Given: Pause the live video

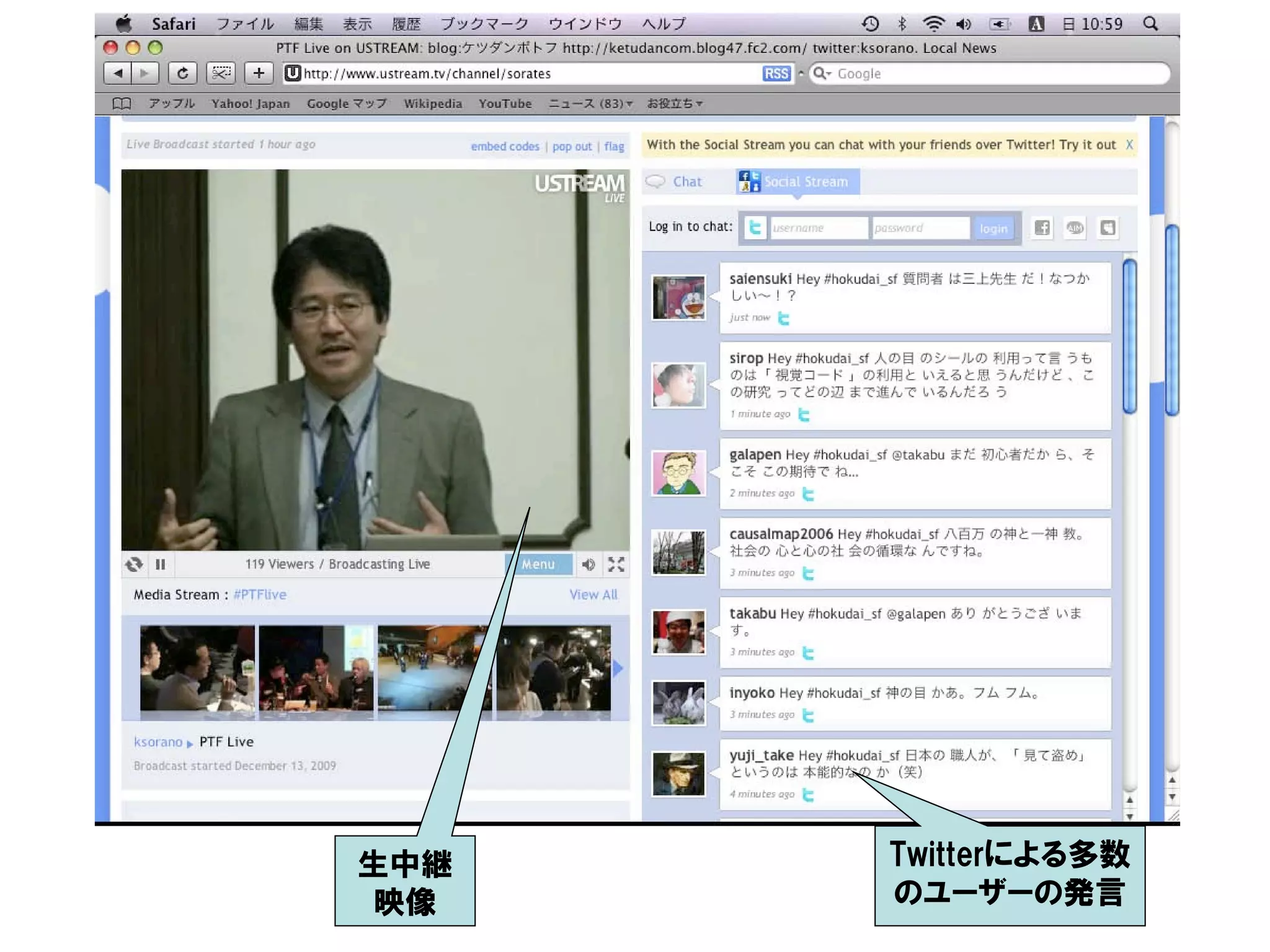Looking at the screenshot, I should pyautogui.click(x=161, y=564).
